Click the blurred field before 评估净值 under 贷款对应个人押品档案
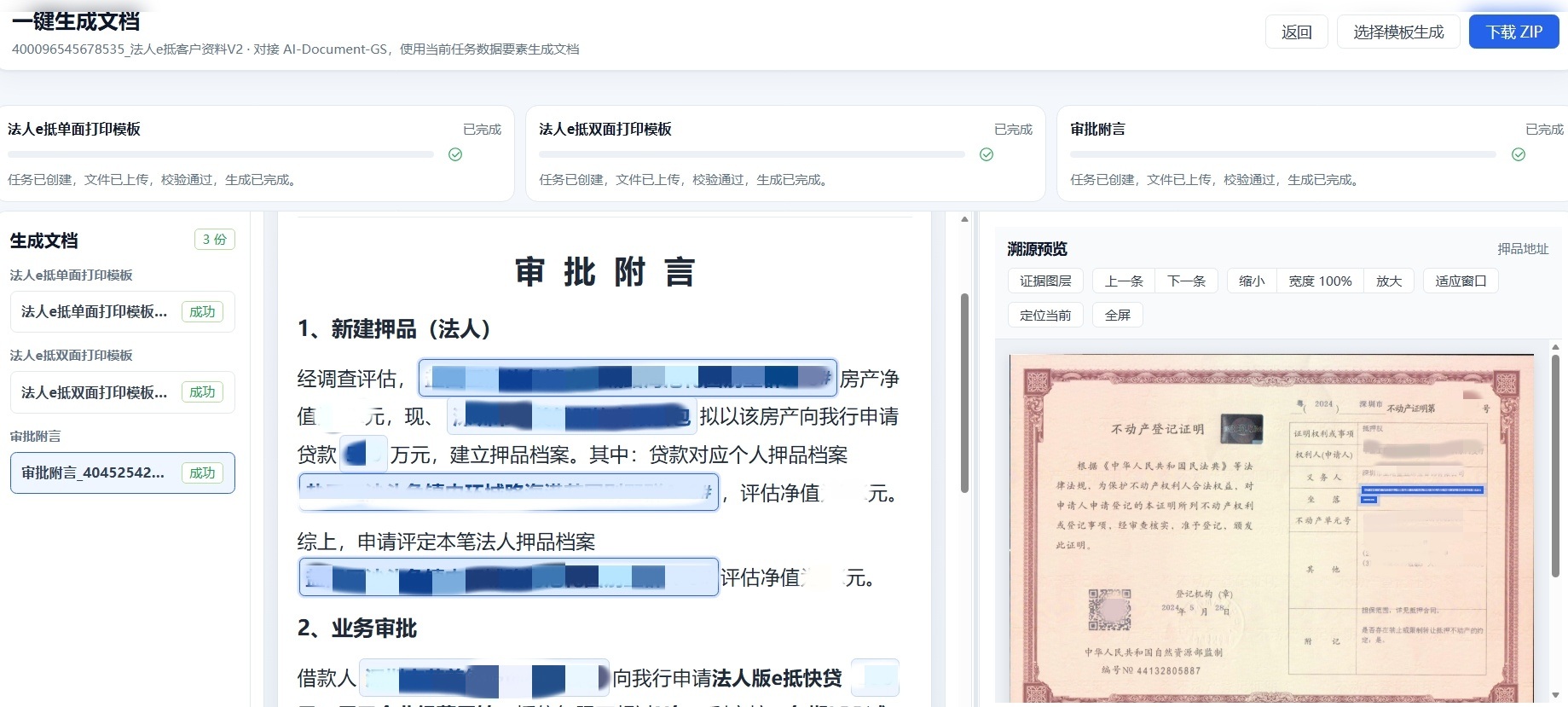Image resolution: width=1568 pixels, height=707 pixels. pyautogui.click(x=508, y=492)
